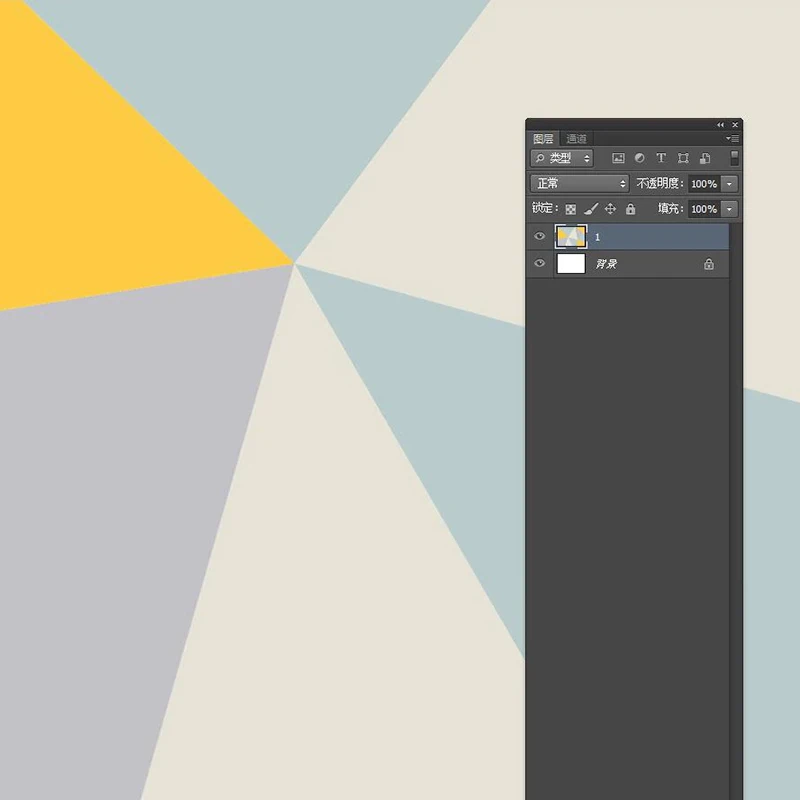Switch to the 通道 tab
800x800 pixels.
point(577,139)
